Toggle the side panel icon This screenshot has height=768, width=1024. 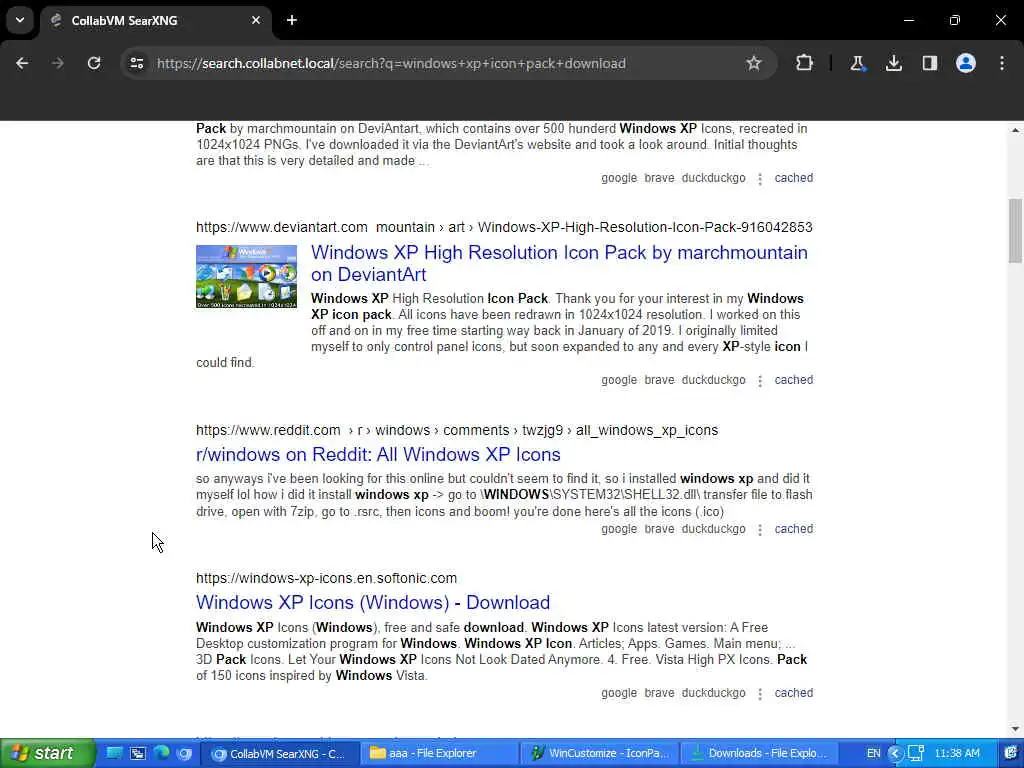pyautogui.click(x=929, y=63)
